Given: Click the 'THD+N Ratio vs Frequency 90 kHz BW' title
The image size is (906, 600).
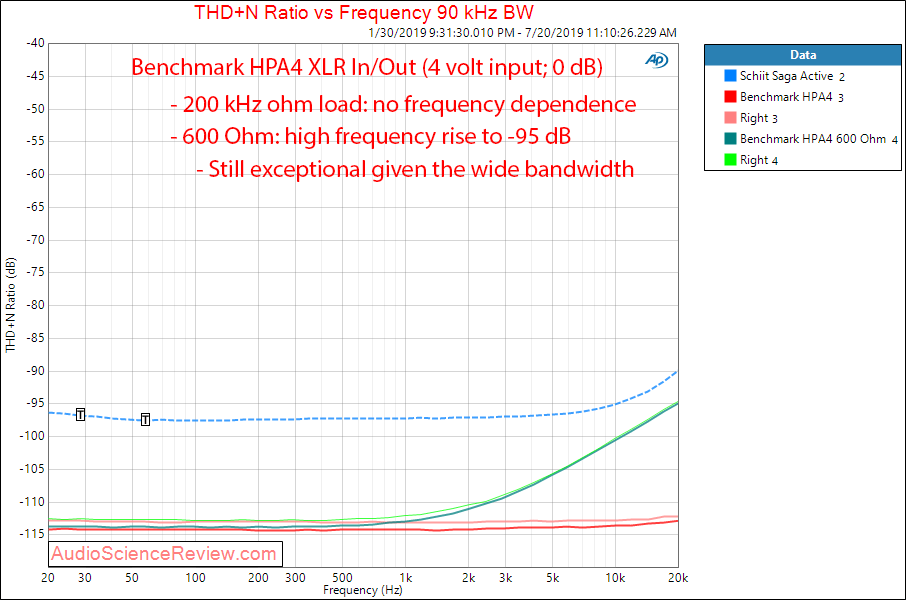Looking at the screenshot, I should tap(363, 12).
